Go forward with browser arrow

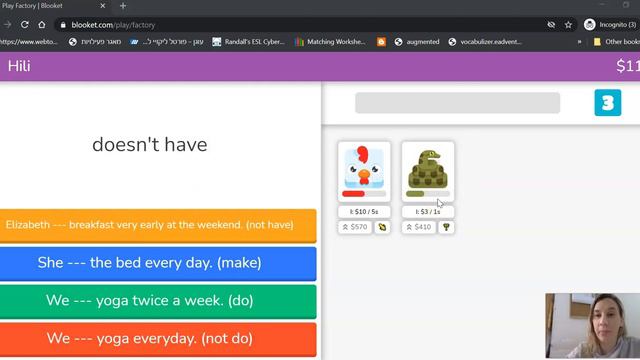[7, 25]
